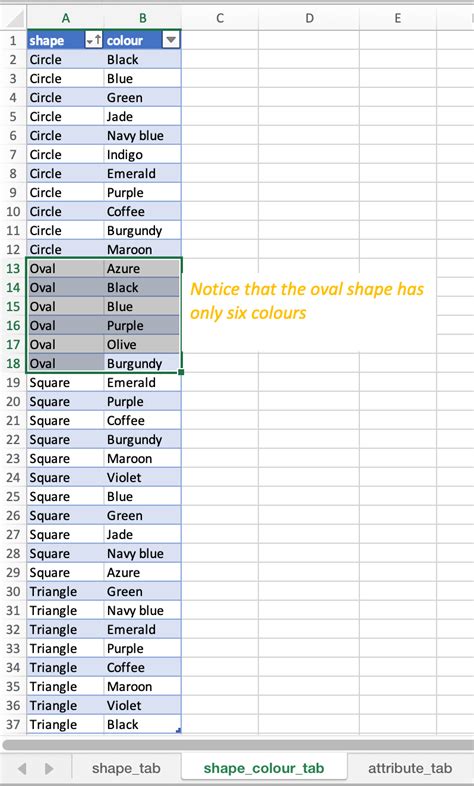Select cell 'Emerald' in row 32

coord(143,630)
